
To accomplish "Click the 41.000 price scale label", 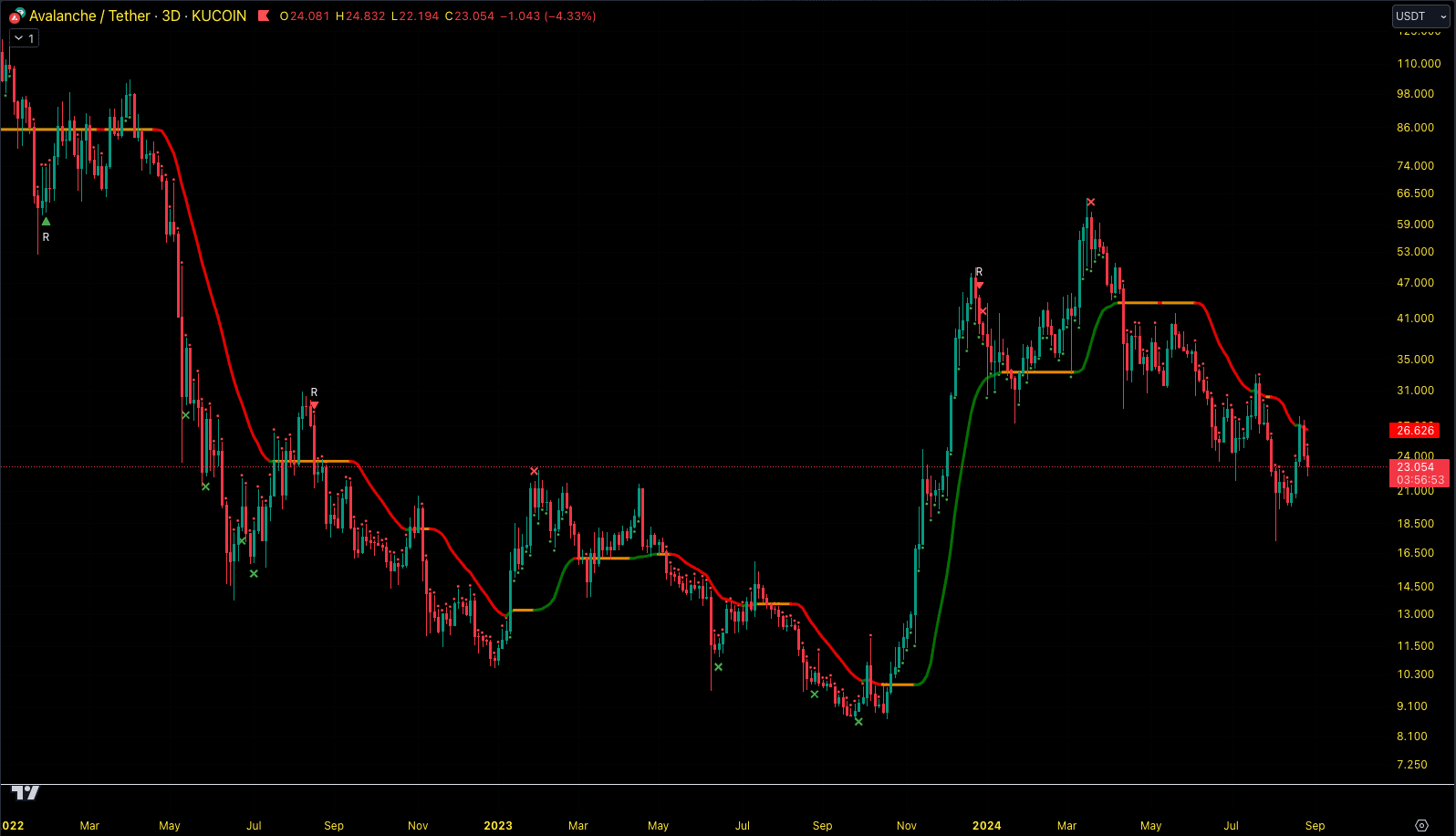I will (1415, 318).
